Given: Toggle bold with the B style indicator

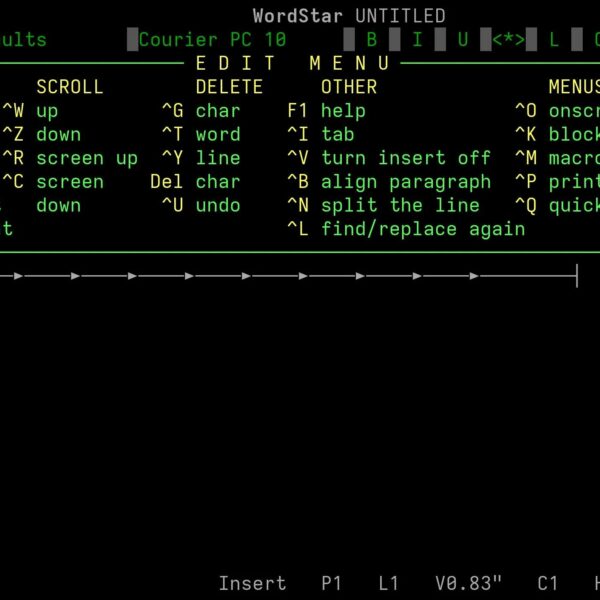Looking at the screenshot, I should 371,39.
